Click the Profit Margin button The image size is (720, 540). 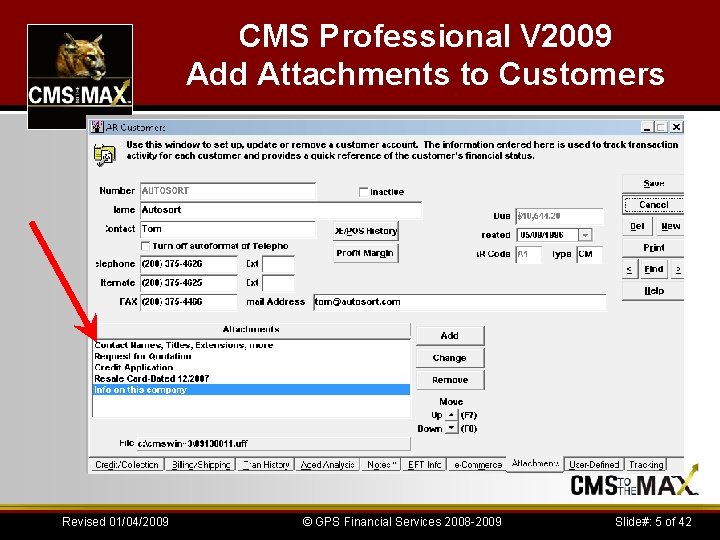pyautogui.click(x=366, y=253)
